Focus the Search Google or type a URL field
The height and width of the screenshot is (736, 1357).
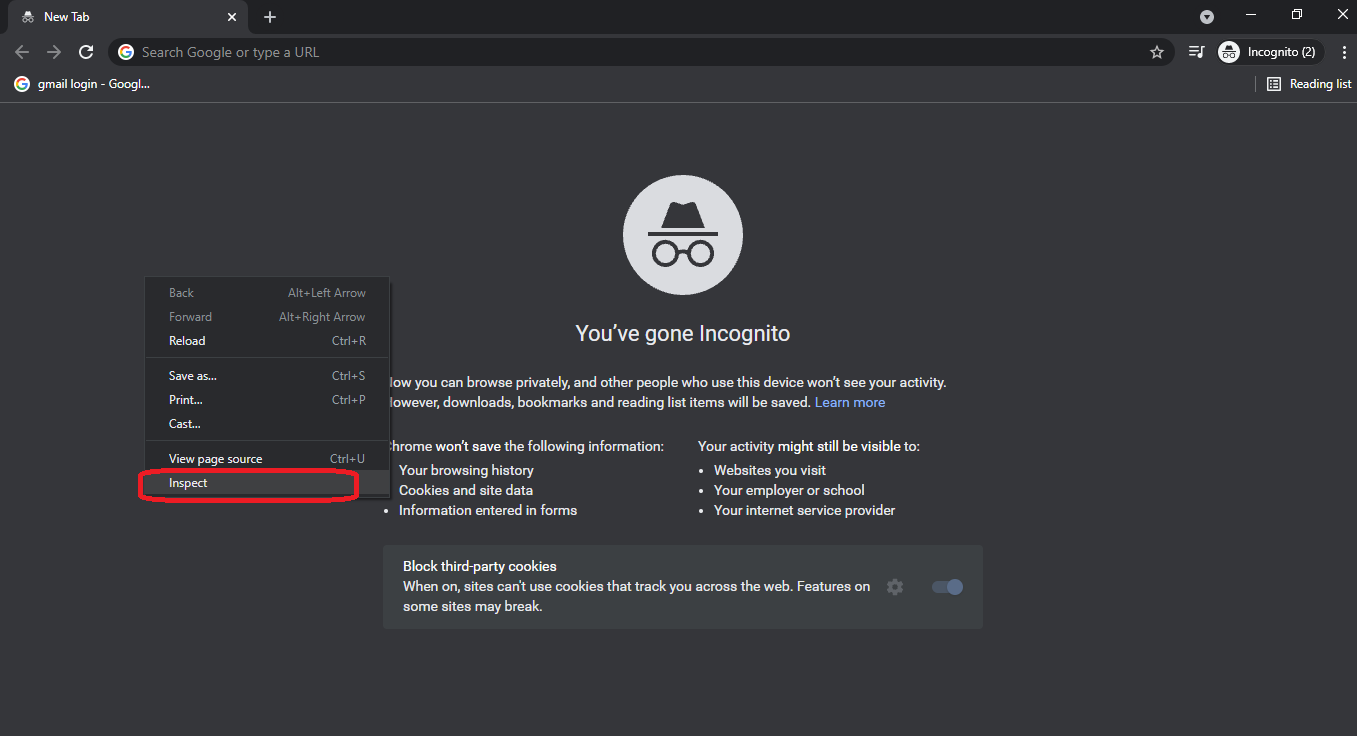click(x=640, y=52)
